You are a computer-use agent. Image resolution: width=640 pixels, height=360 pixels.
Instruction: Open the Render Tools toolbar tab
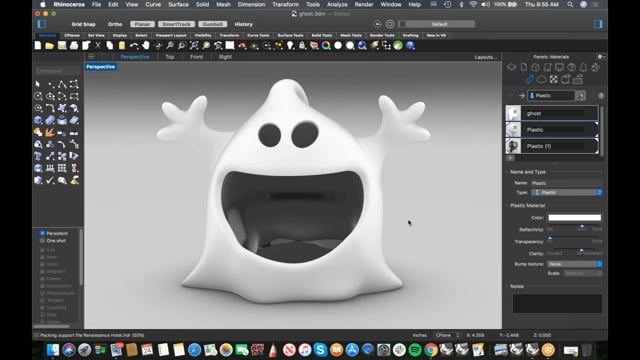click(382, 36)
